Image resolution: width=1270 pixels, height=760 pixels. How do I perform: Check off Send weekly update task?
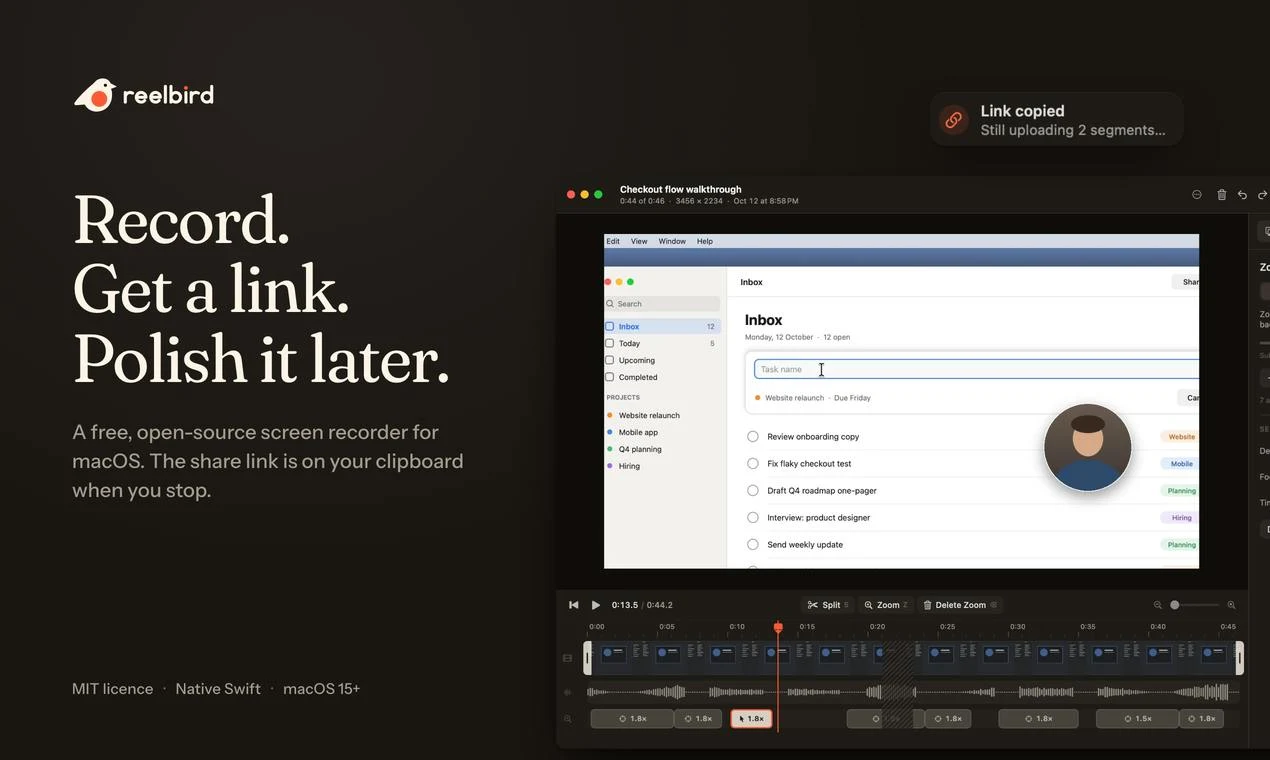click(753, 545)
